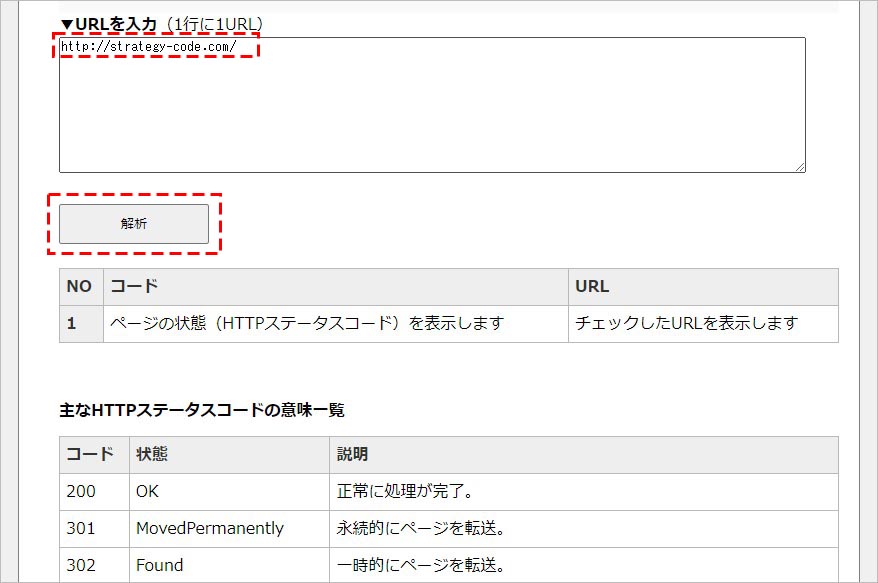Click the ページの状態 description cell
Screen dimensions: 878x583
tap(307, 324)
